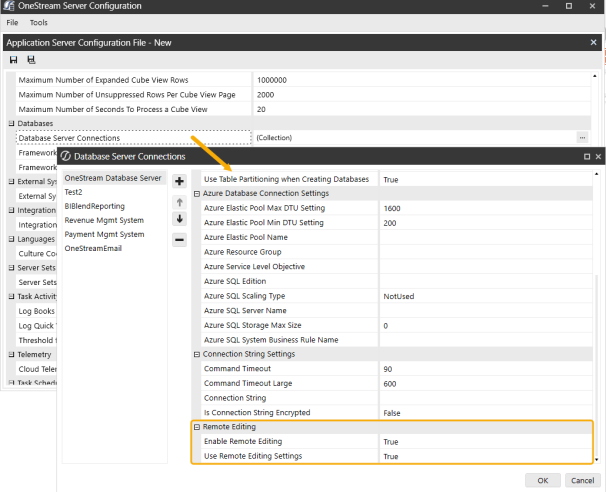Open the collection editor ellipsis button

tap(582, 138)
